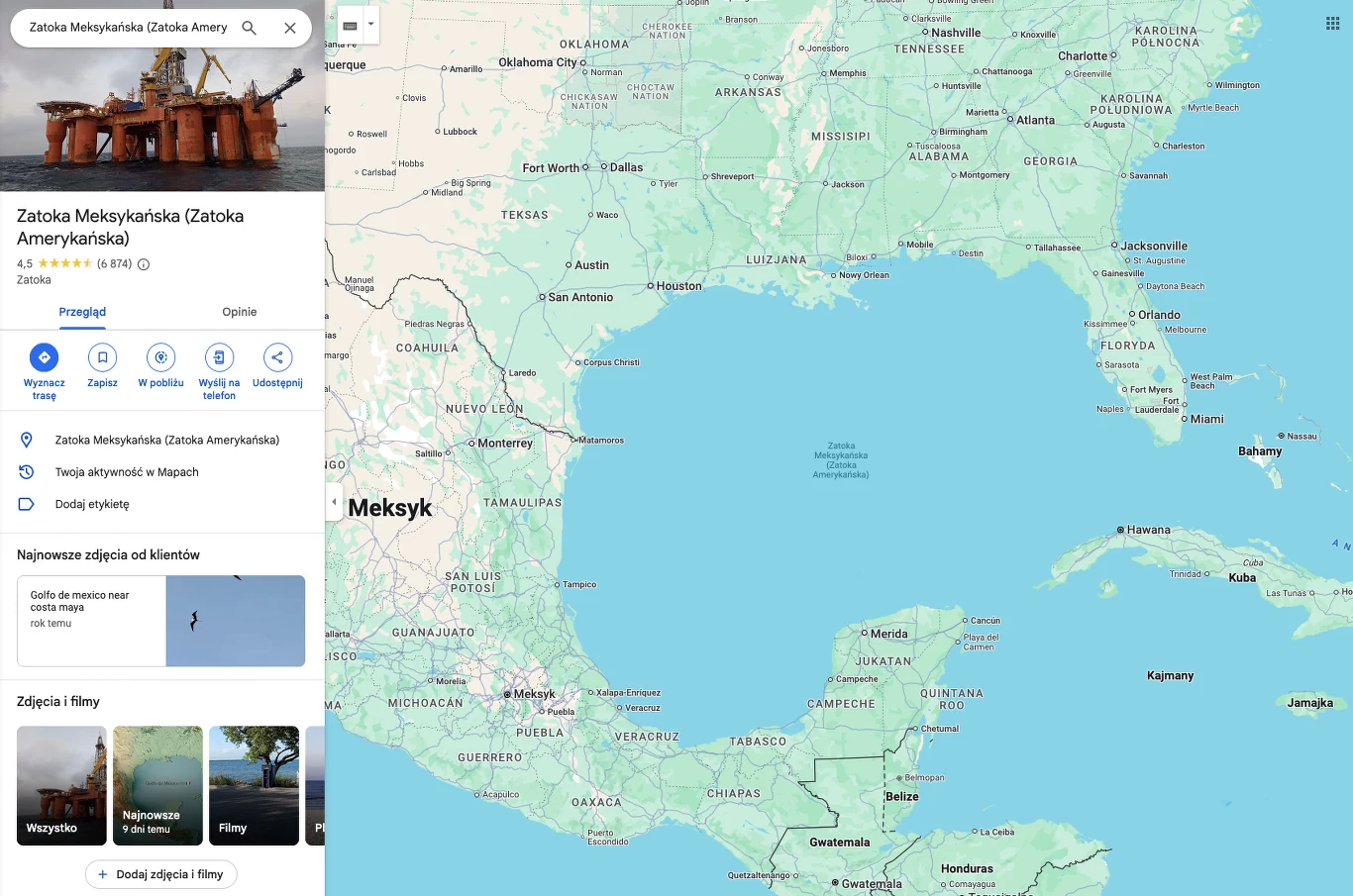This screenshot has height=896, width=1353.
Task: Click the Wyślij na telefon icon
Action: click(219, 357)
